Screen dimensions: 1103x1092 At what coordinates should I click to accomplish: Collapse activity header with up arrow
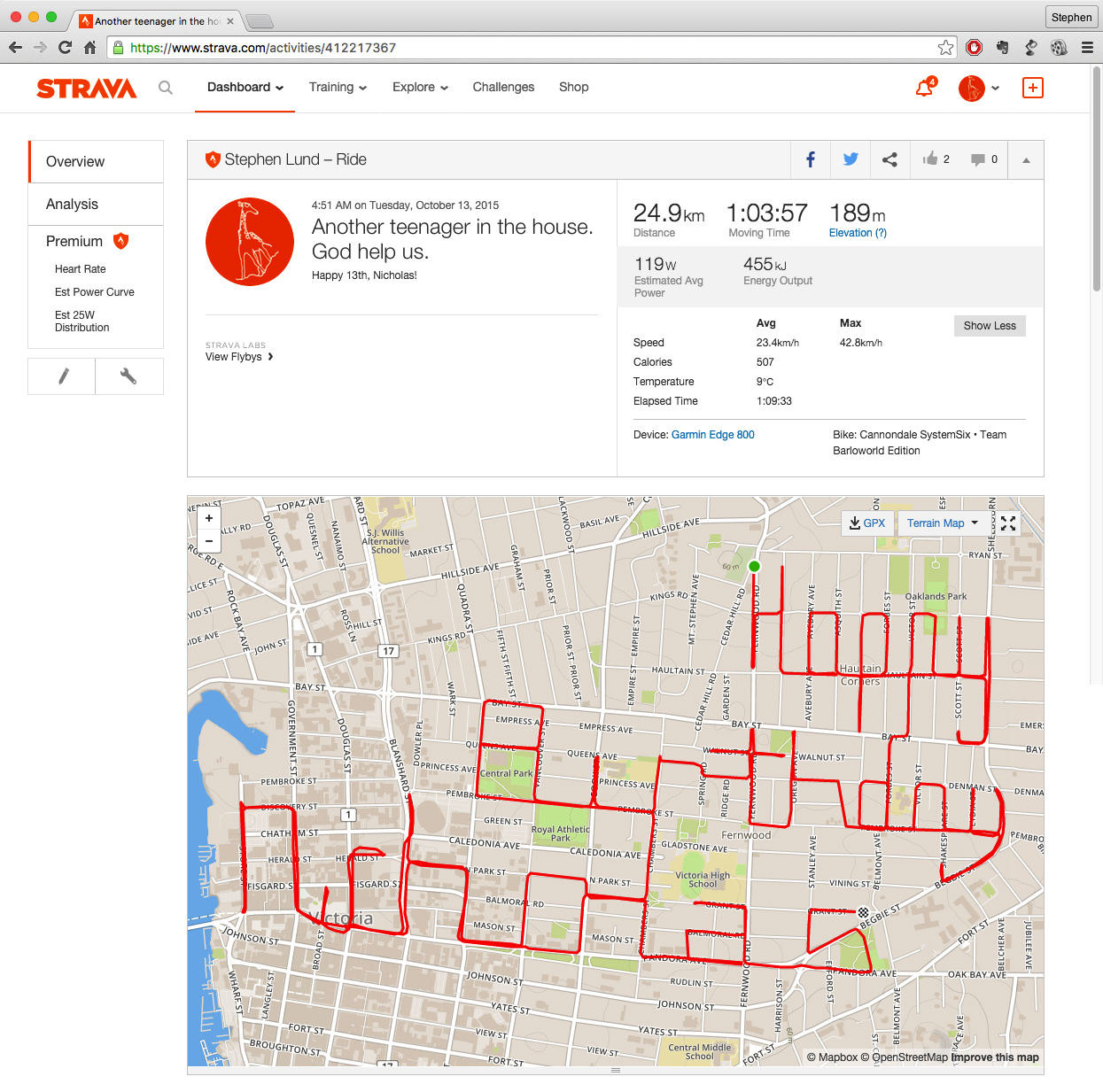(1026, 160)
